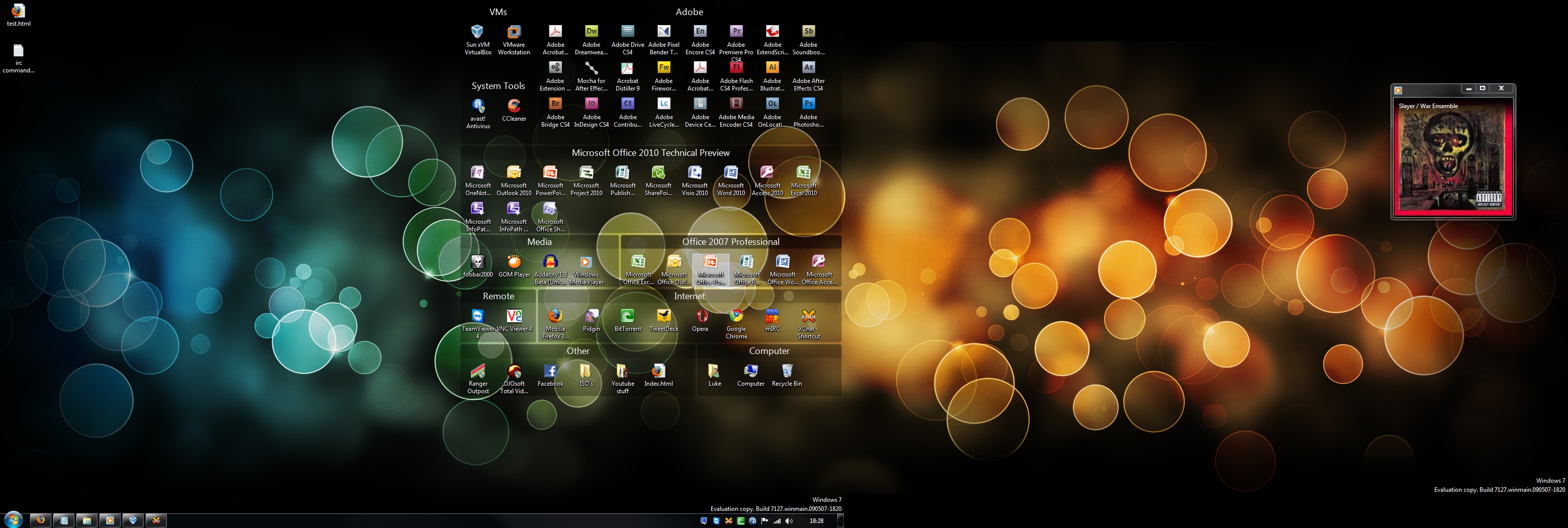The height and width of the screenshot is (528, 1568).
Task: Click the foobar2000 icon in Media
Action: 478,262
